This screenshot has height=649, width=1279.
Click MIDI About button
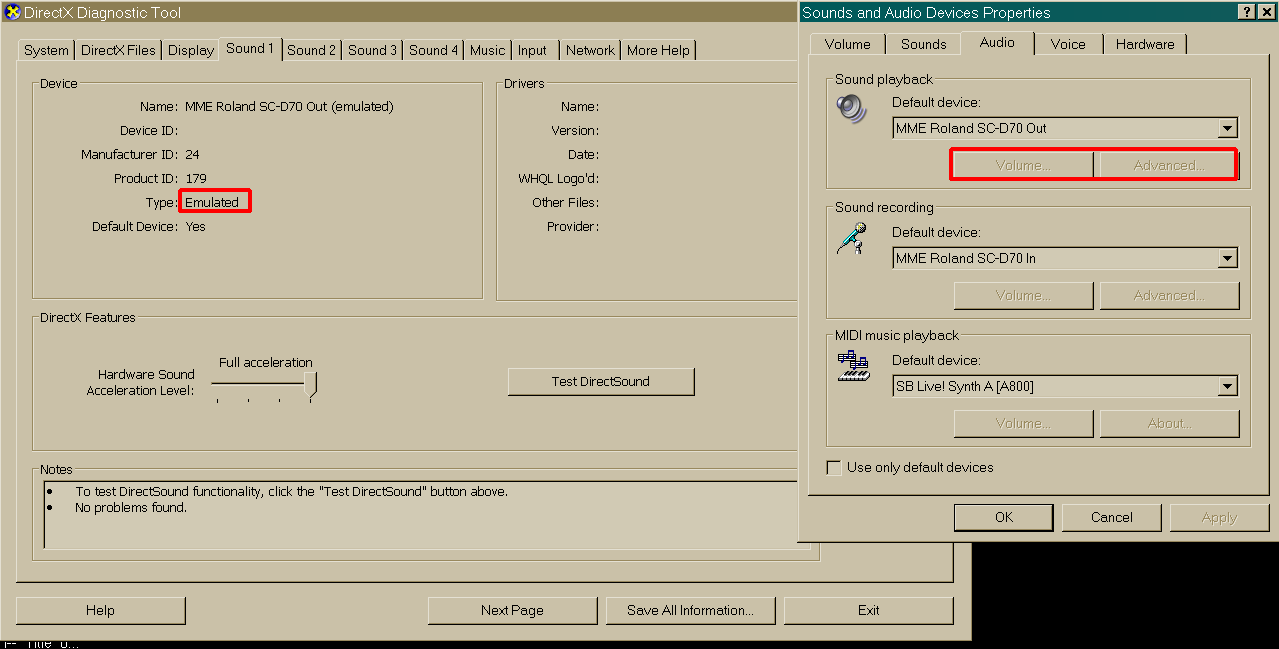[1169, 423]
